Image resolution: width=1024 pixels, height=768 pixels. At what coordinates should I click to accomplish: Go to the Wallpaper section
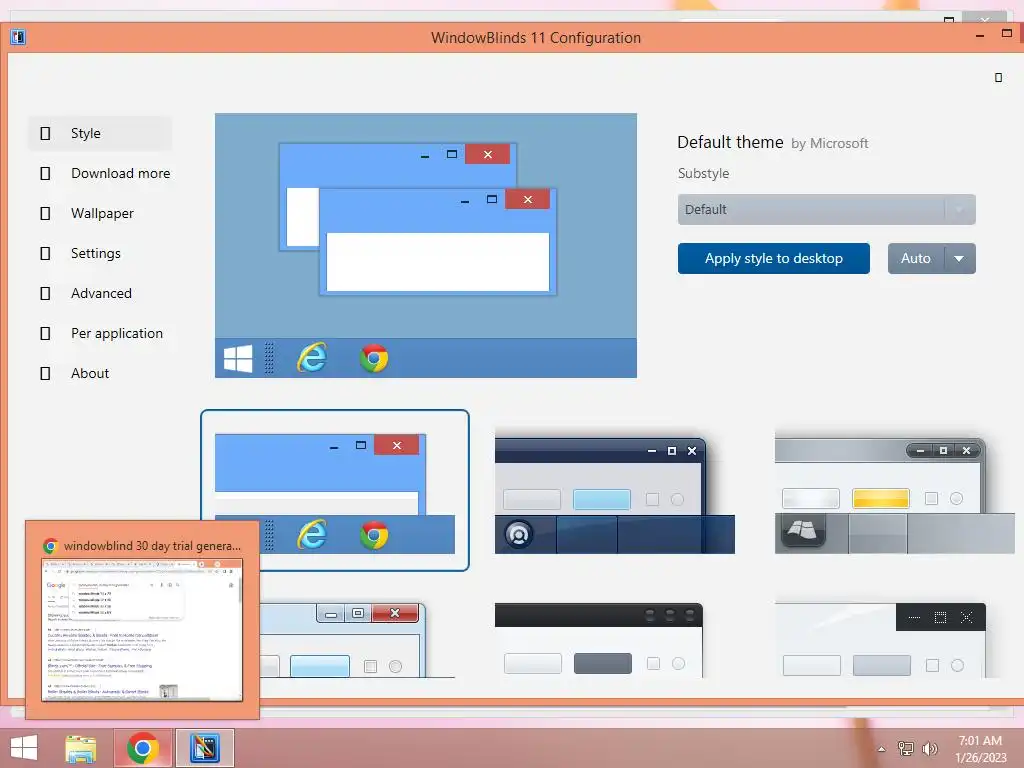pos(100,213)
